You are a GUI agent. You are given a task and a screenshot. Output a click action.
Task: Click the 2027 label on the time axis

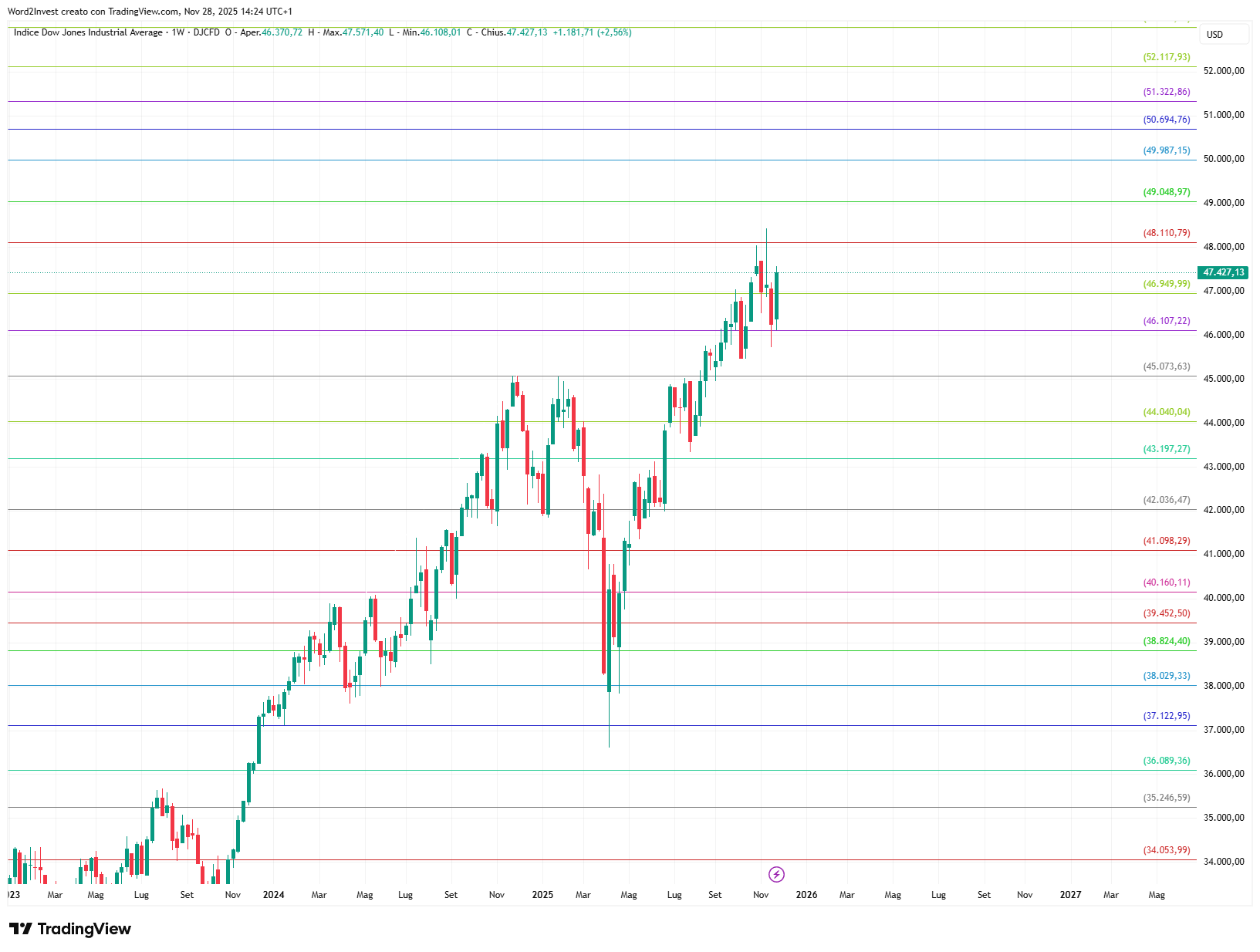click(x=1070, y=895)
